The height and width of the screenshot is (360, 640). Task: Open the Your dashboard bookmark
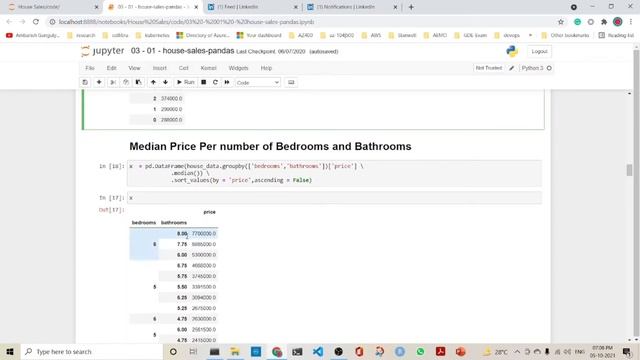click(x=259, y=36)
